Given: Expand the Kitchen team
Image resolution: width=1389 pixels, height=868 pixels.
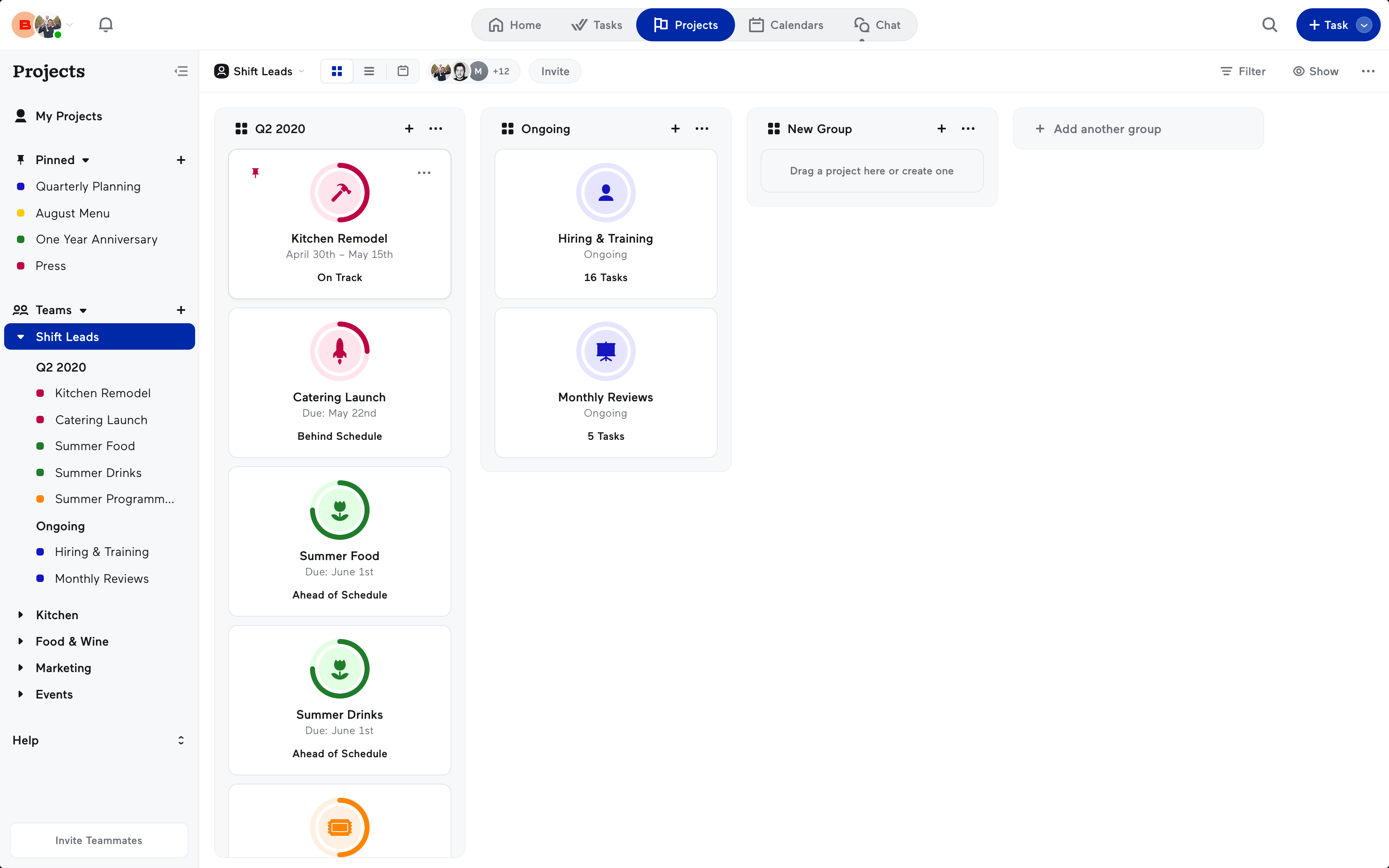Looking at the screenshot, I should [21, 615].
